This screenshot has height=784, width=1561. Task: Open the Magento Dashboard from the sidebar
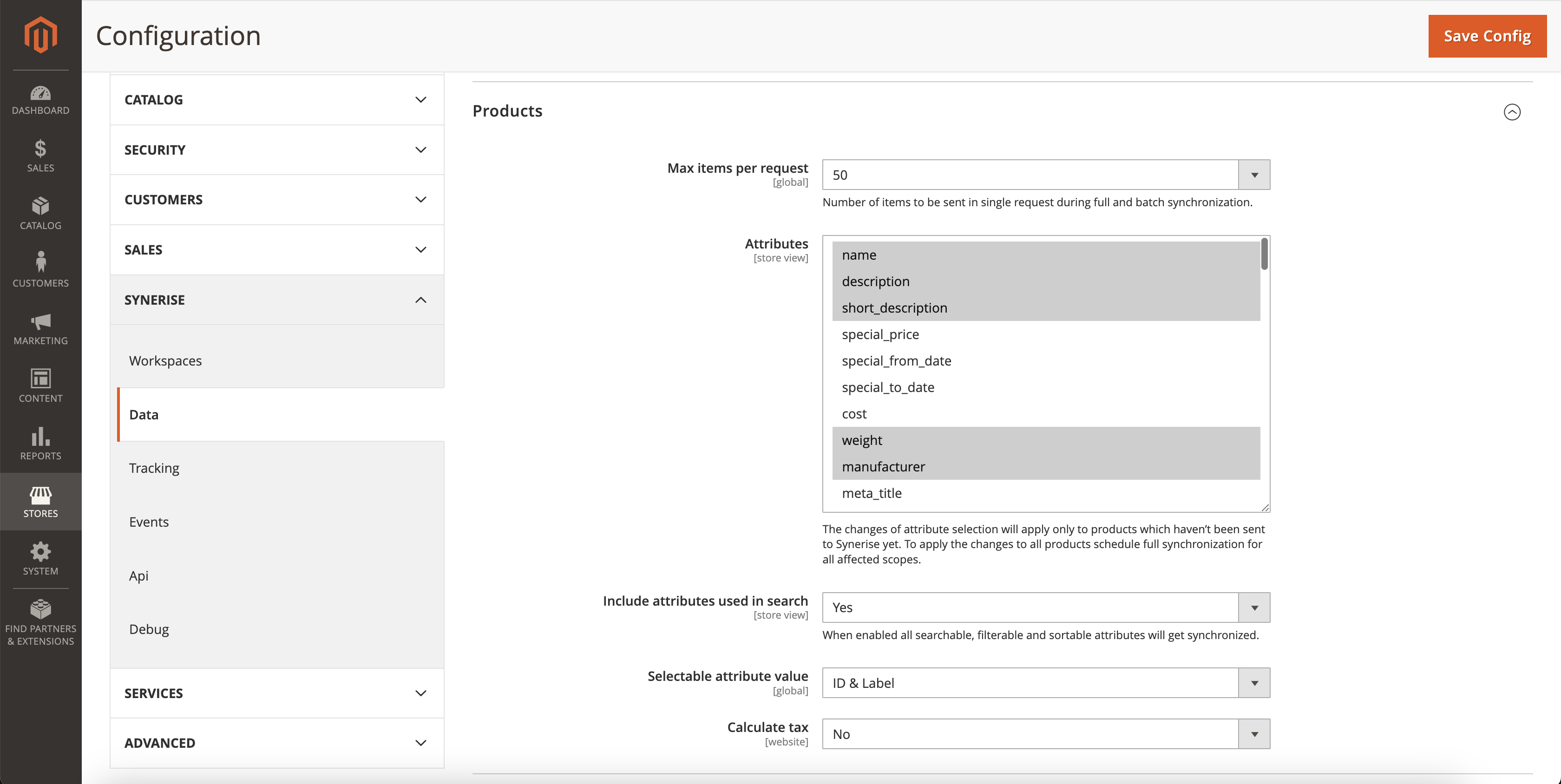tap(40, 100)
